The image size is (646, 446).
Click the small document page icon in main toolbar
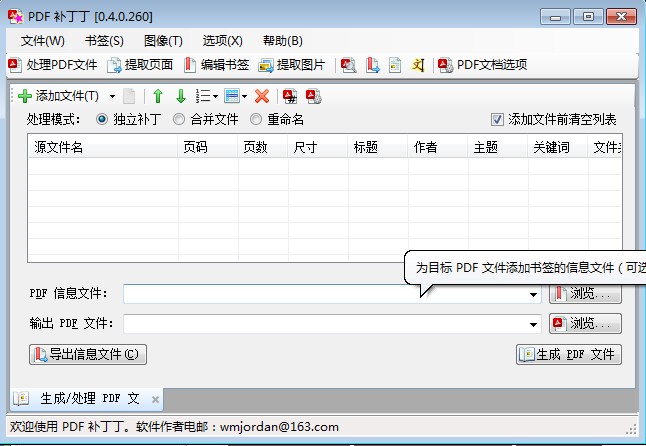[395, 65]
